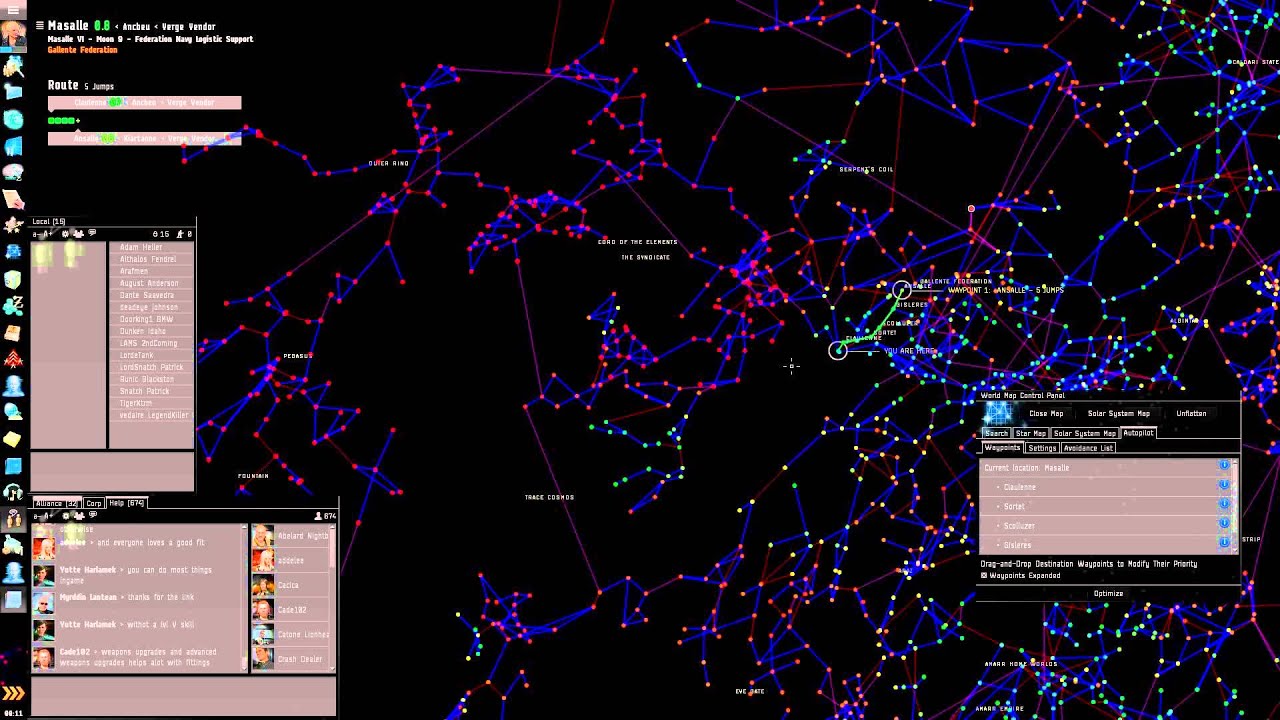Open the Solar System Map tab

[x=1085, y=433]
